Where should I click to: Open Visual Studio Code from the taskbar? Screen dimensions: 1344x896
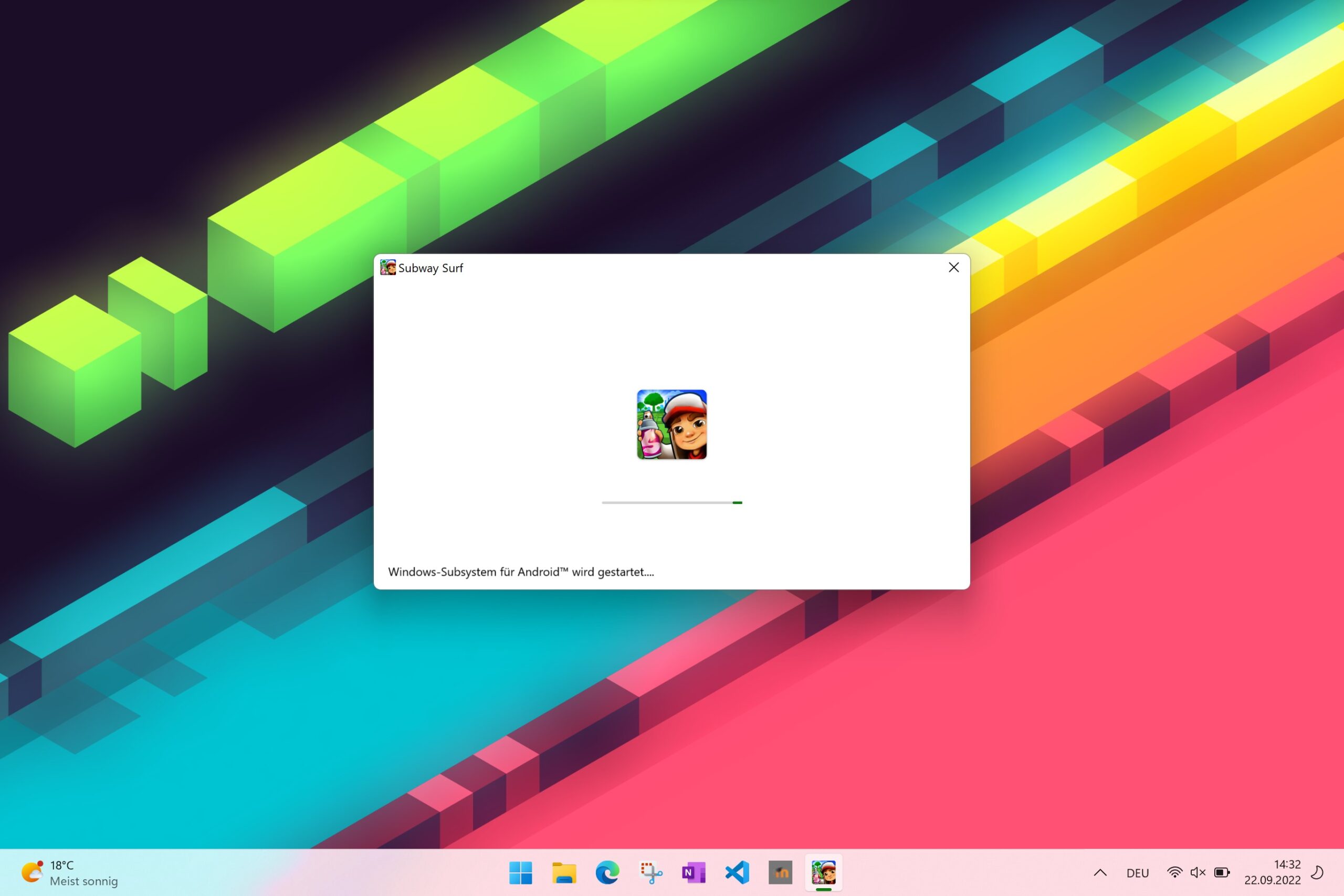click(x=737, y=872)
